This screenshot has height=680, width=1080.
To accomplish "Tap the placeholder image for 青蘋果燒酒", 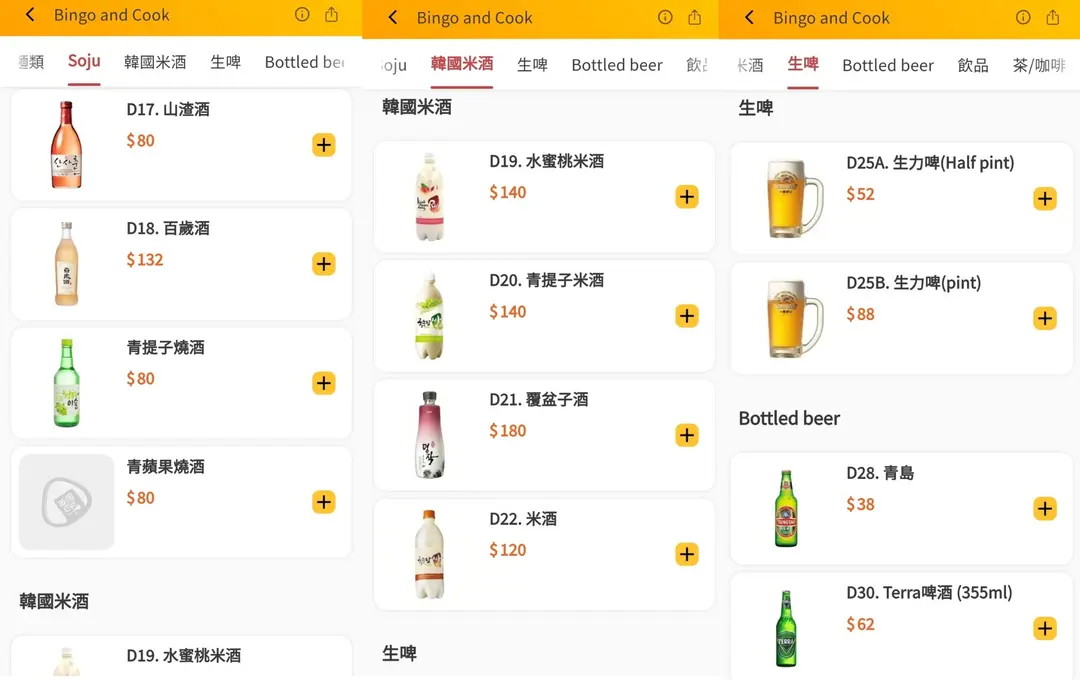I will pos(67,502).
